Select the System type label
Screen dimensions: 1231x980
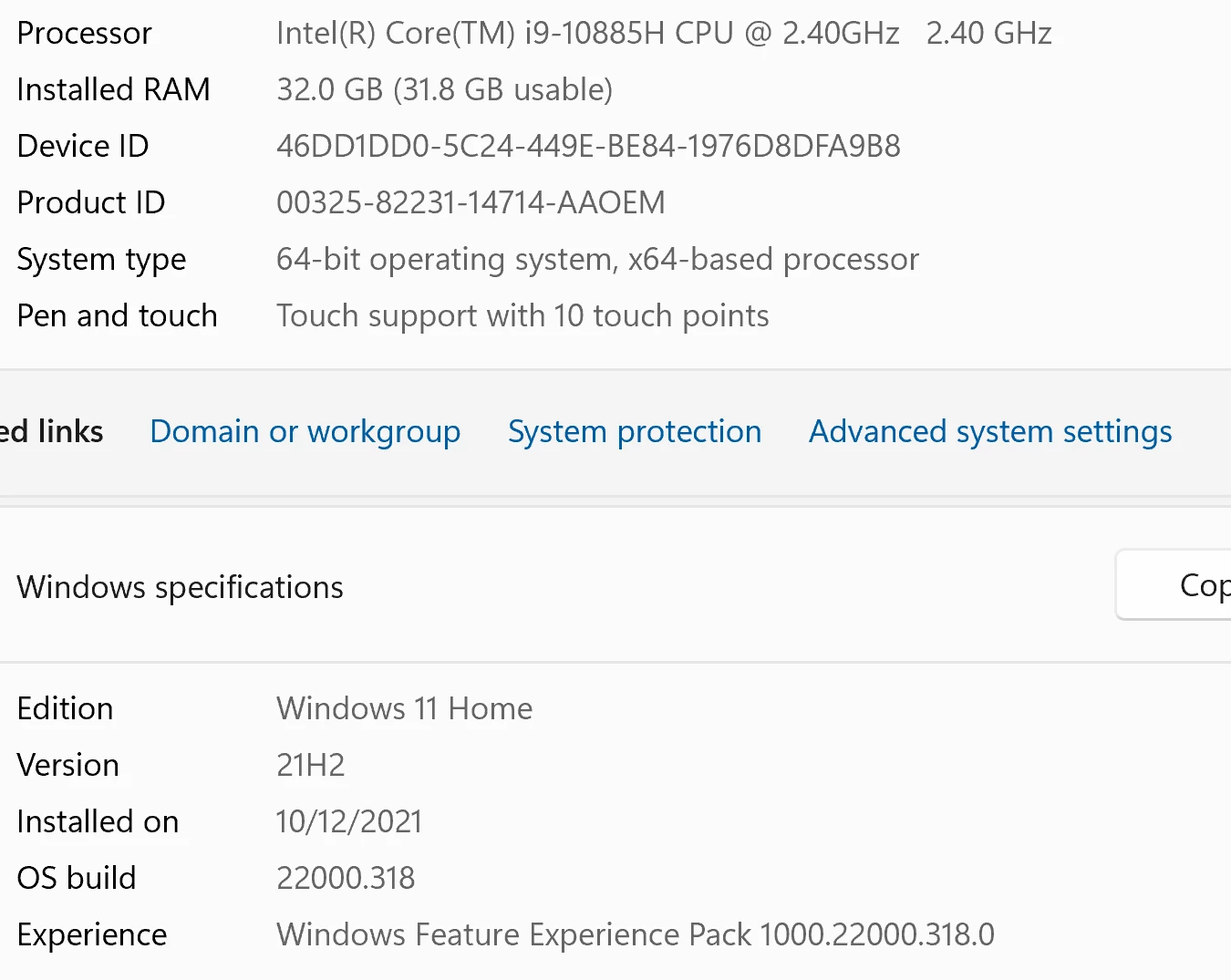(x=101, y=260)
